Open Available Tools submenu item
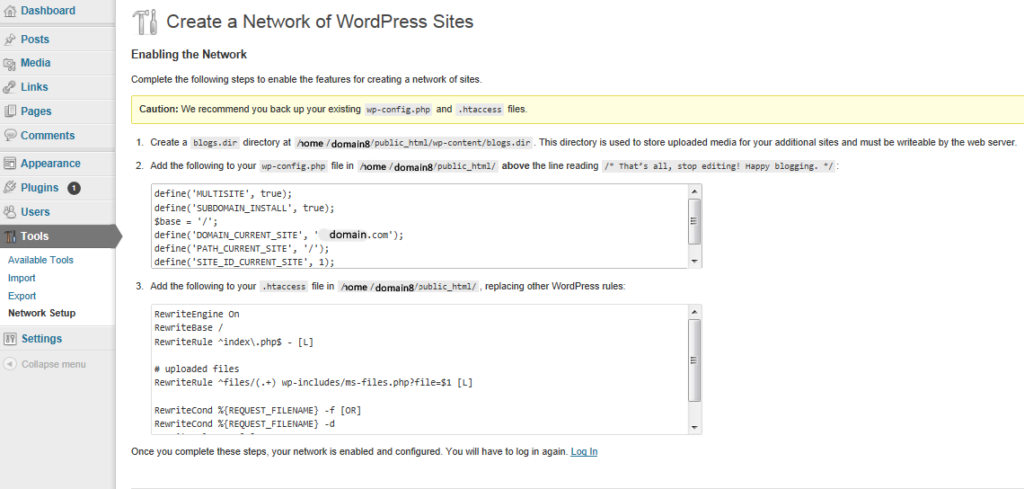This screenshot has height=489, width=1024. (40, 260)
